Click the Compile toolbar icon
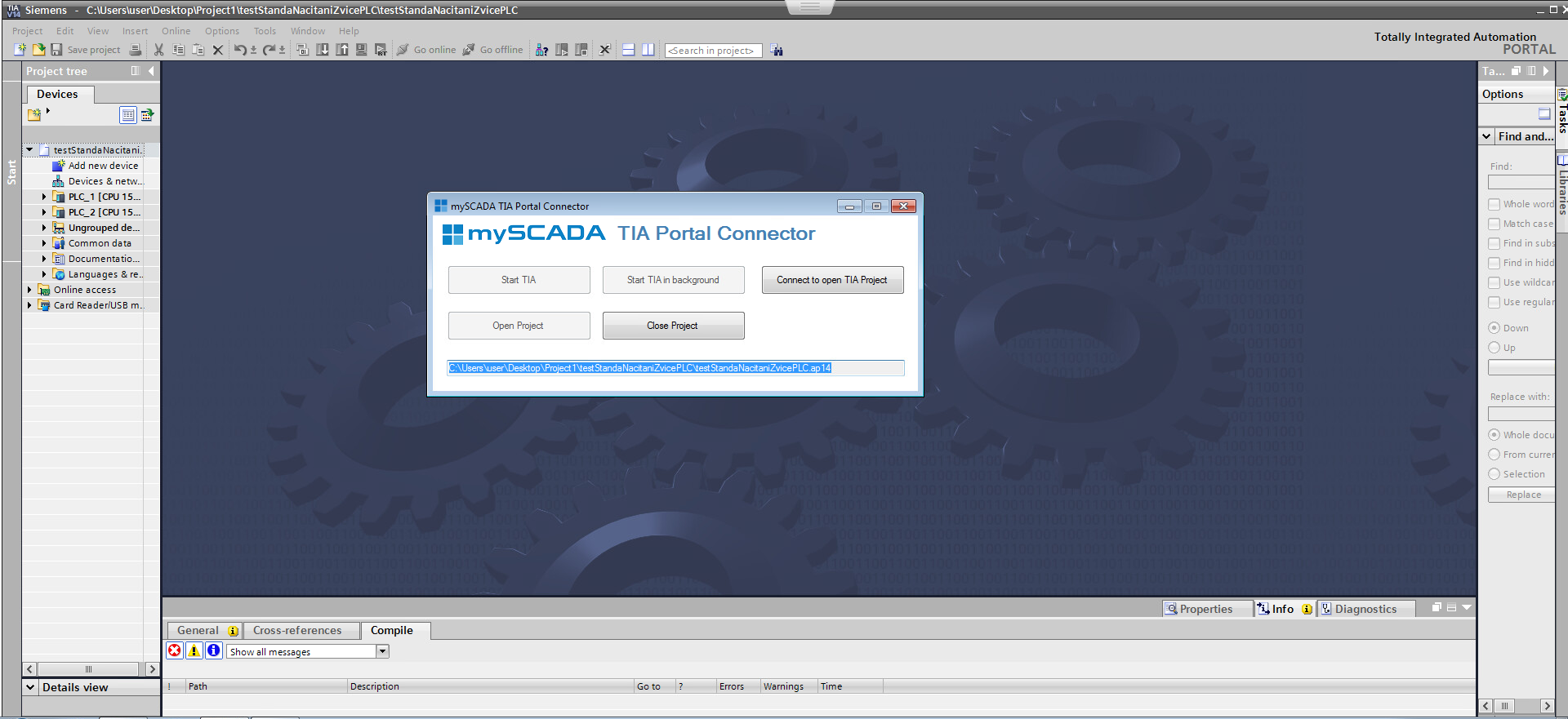1568x719 pixels. pos(302,50)
